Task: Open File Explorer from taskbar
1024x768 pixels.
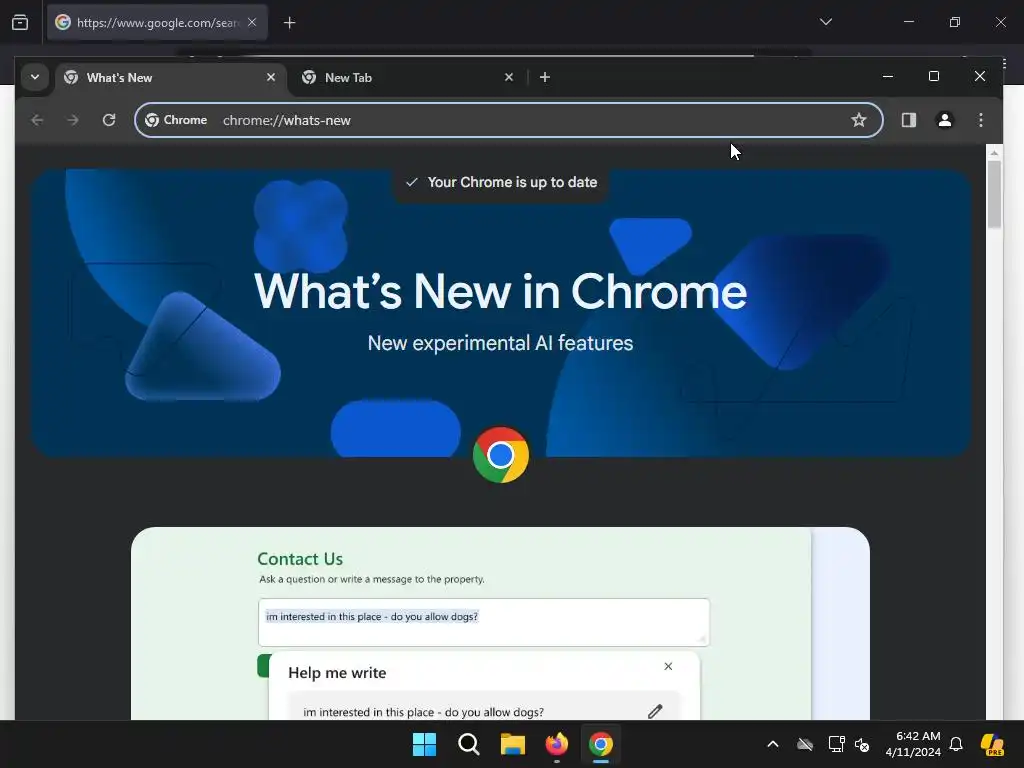Action: coord(513,744)
